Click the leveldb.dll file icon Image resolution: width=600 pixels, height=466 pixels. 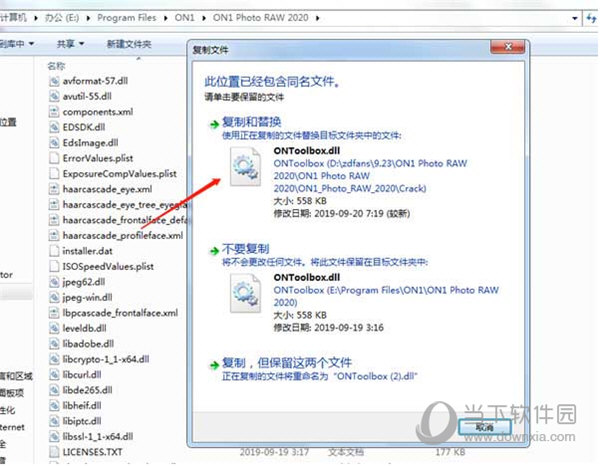coord(54,329)
